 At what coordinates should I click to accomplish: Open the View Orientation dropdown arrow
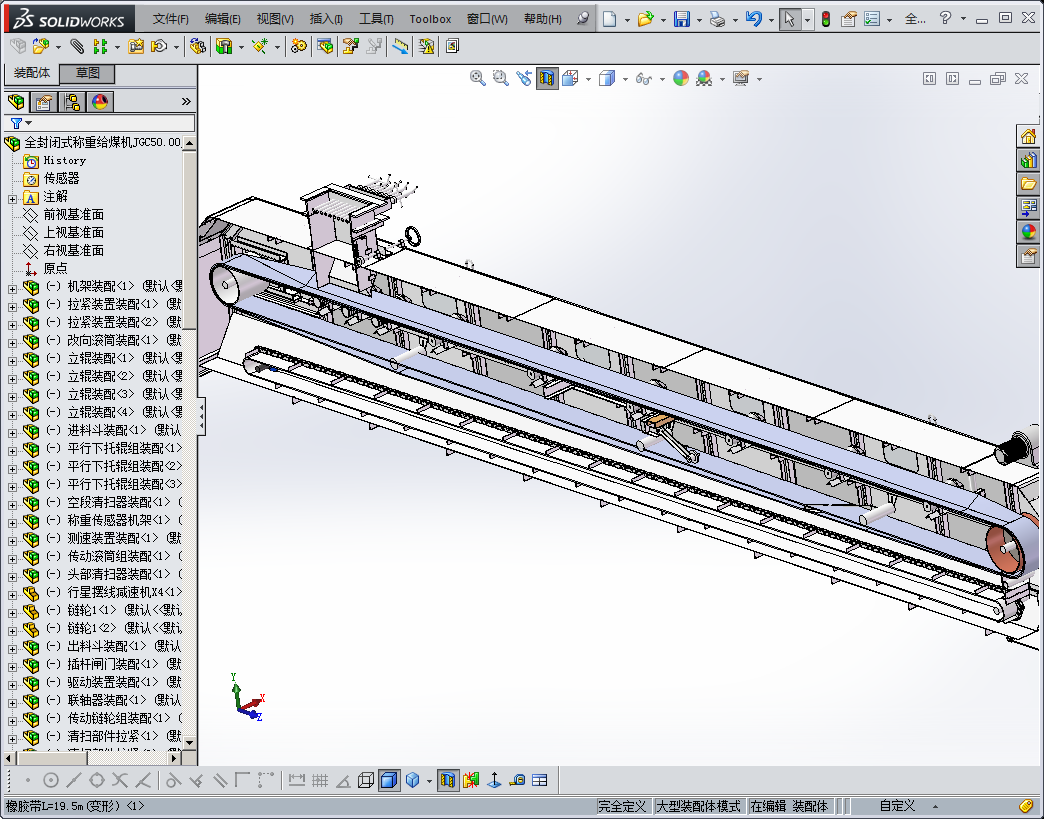point(588,79)
